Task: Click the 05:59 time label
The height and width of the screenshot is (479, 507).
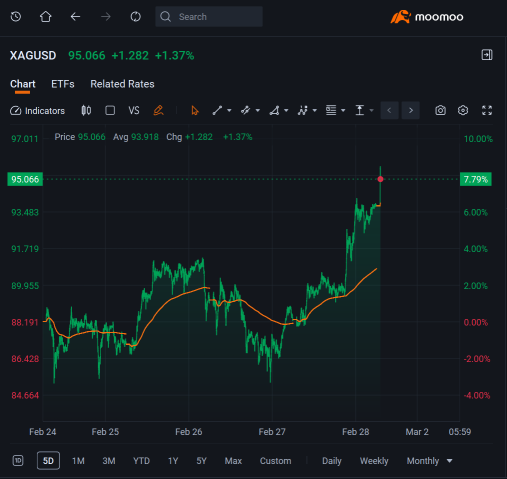Action: coord(460,432)
